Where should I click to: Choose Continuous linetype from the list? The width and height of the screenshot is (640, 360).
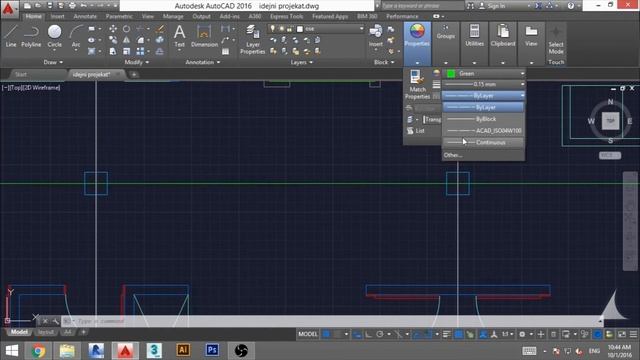484,142
